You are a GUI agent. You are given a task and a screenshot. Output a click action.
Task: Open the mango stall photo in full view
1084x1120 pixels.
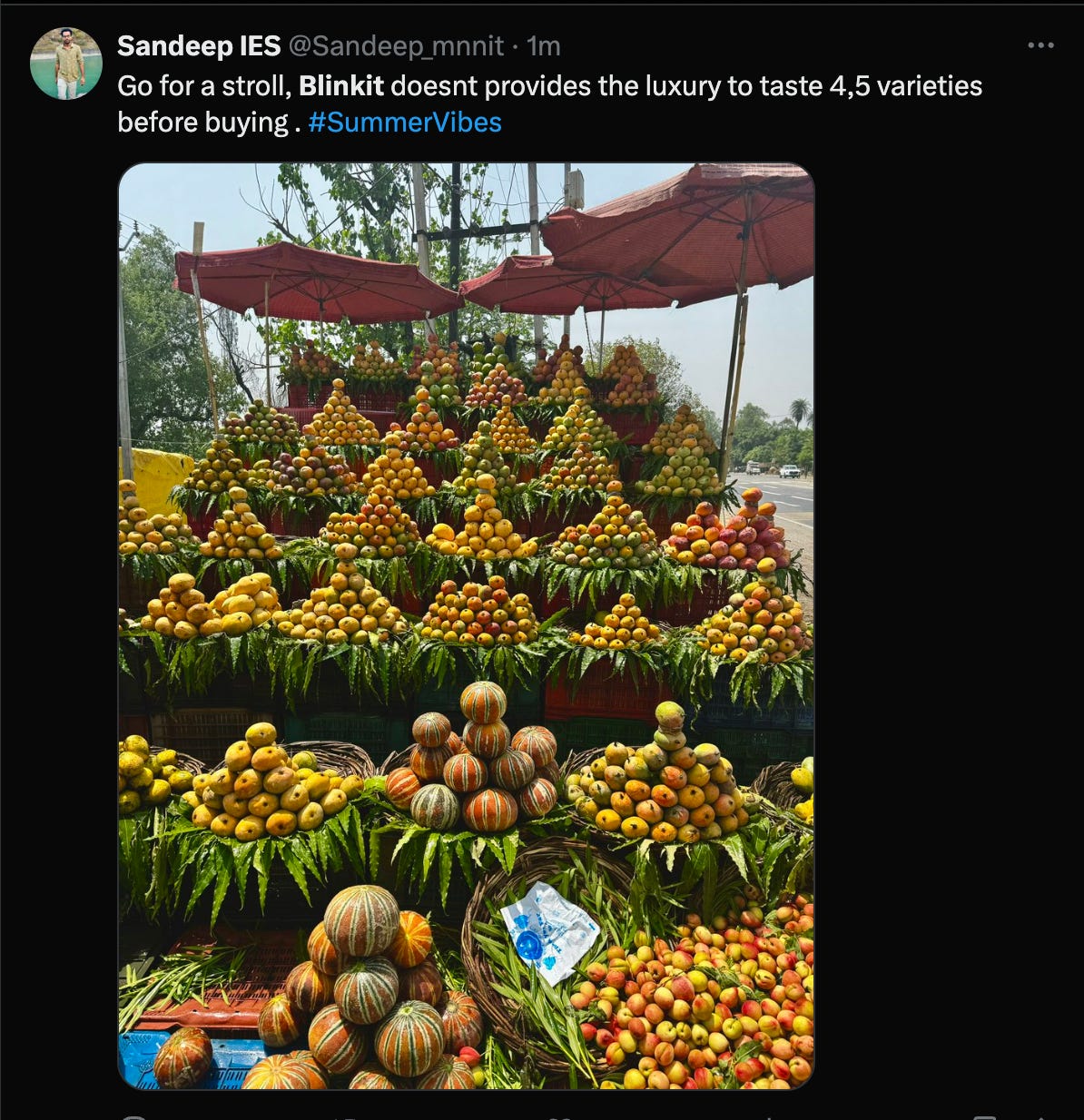pyautogui.click(x=466, y=626)
